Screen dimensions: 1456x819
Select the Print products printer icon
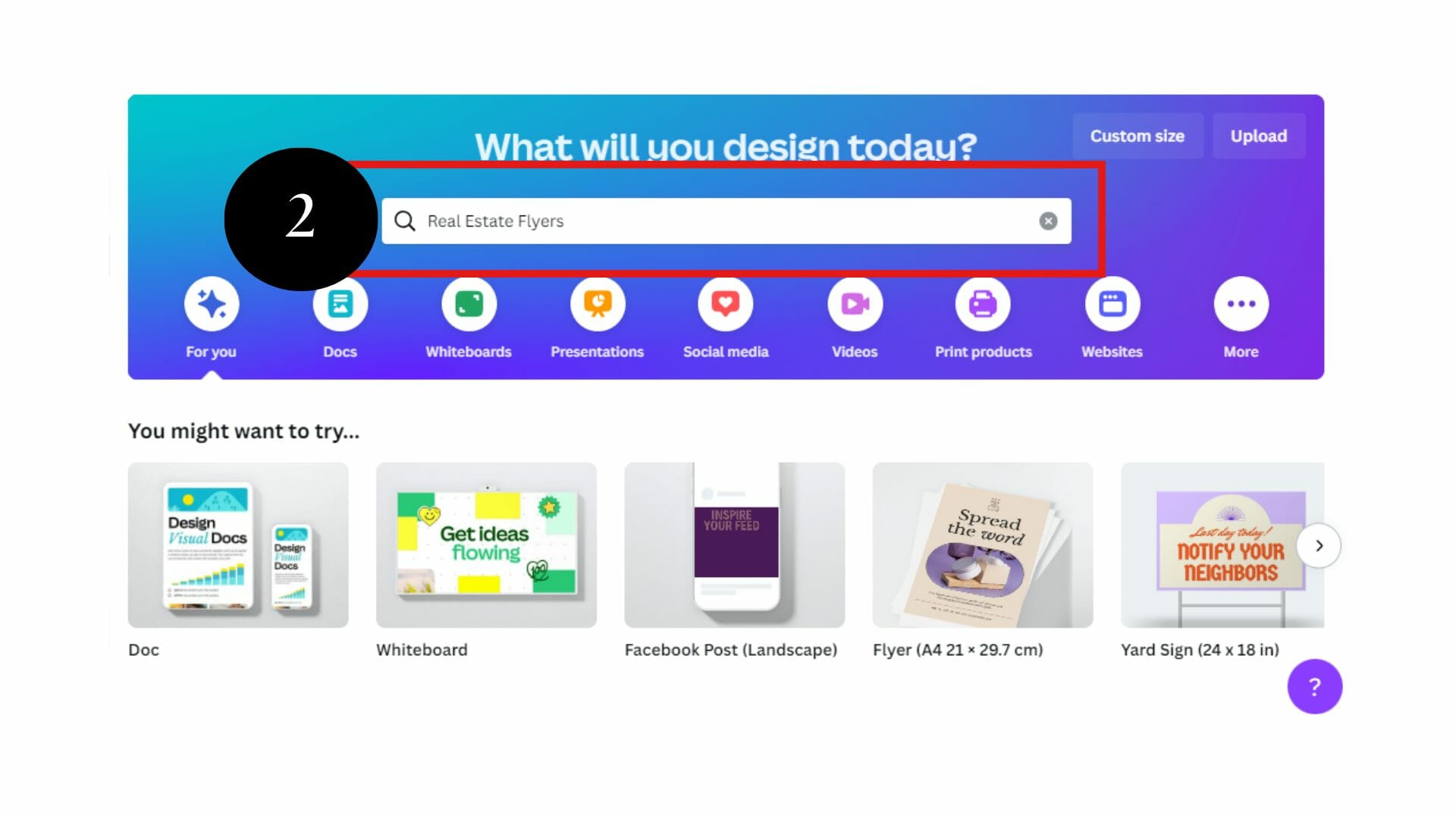[x=983, y=304]
